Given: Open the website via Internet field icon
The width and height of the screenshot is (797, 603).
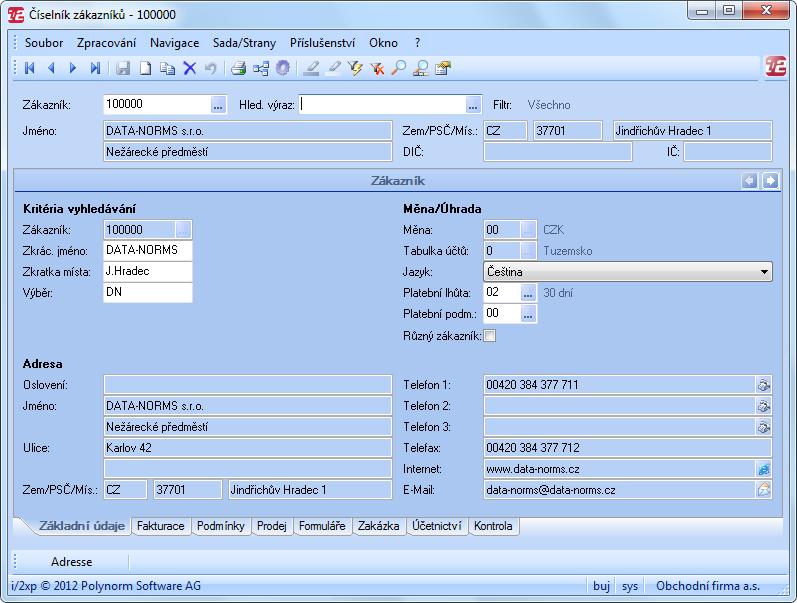Looking at the screenshot, I should click(x=763, y=469).
